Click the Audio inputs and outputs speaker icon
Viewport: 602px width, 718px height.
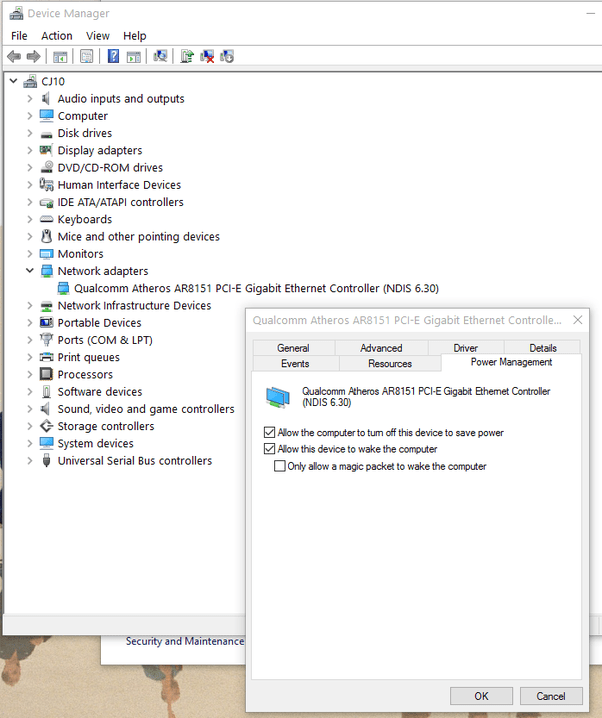point(46,98)
